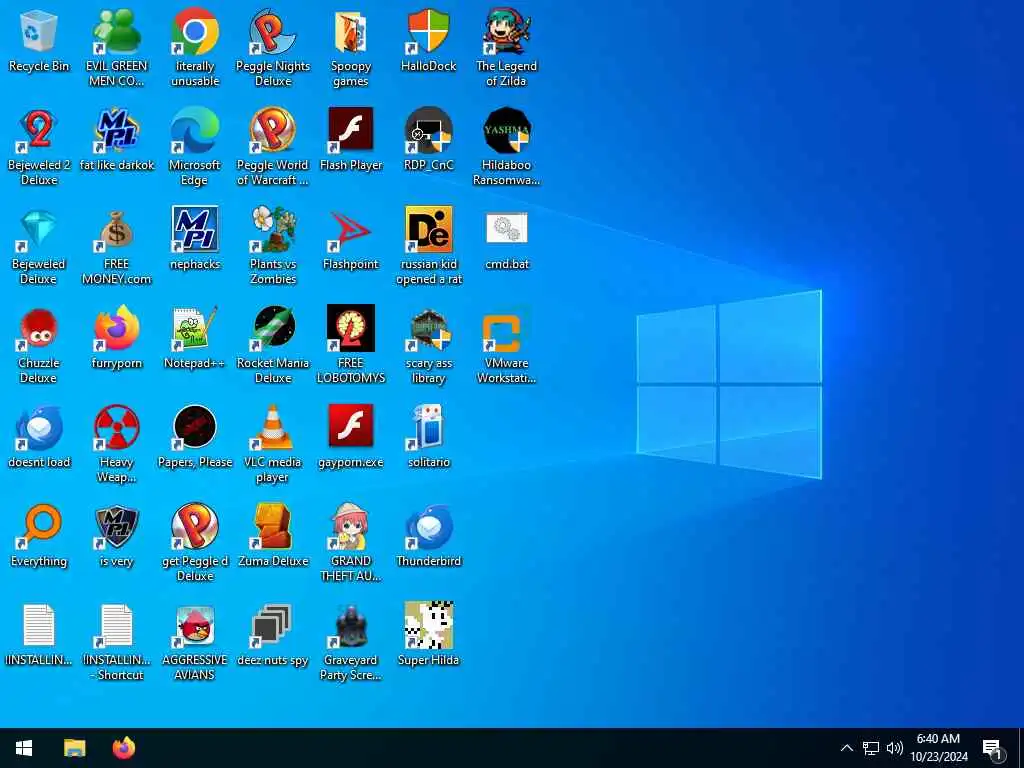Click get Peggle d Deluxe shortcut

coord(195,526)
